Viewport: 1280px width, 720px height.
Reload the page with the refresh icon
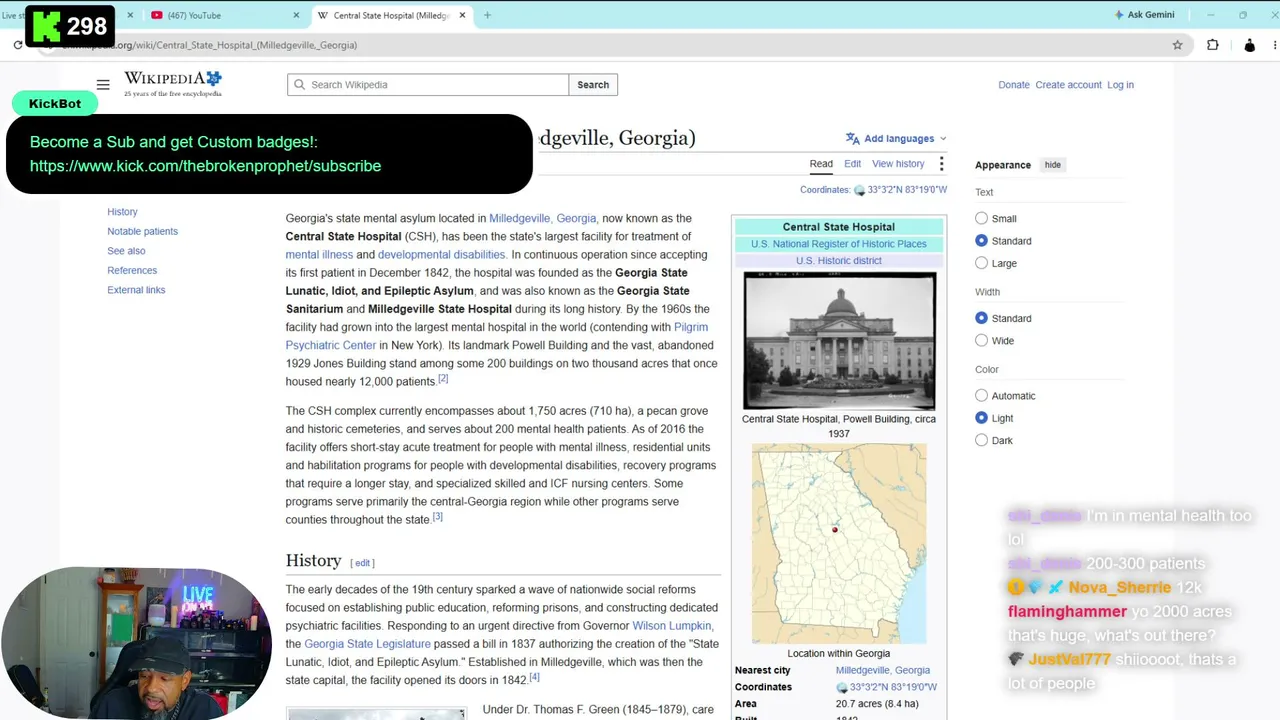[18, 45]
